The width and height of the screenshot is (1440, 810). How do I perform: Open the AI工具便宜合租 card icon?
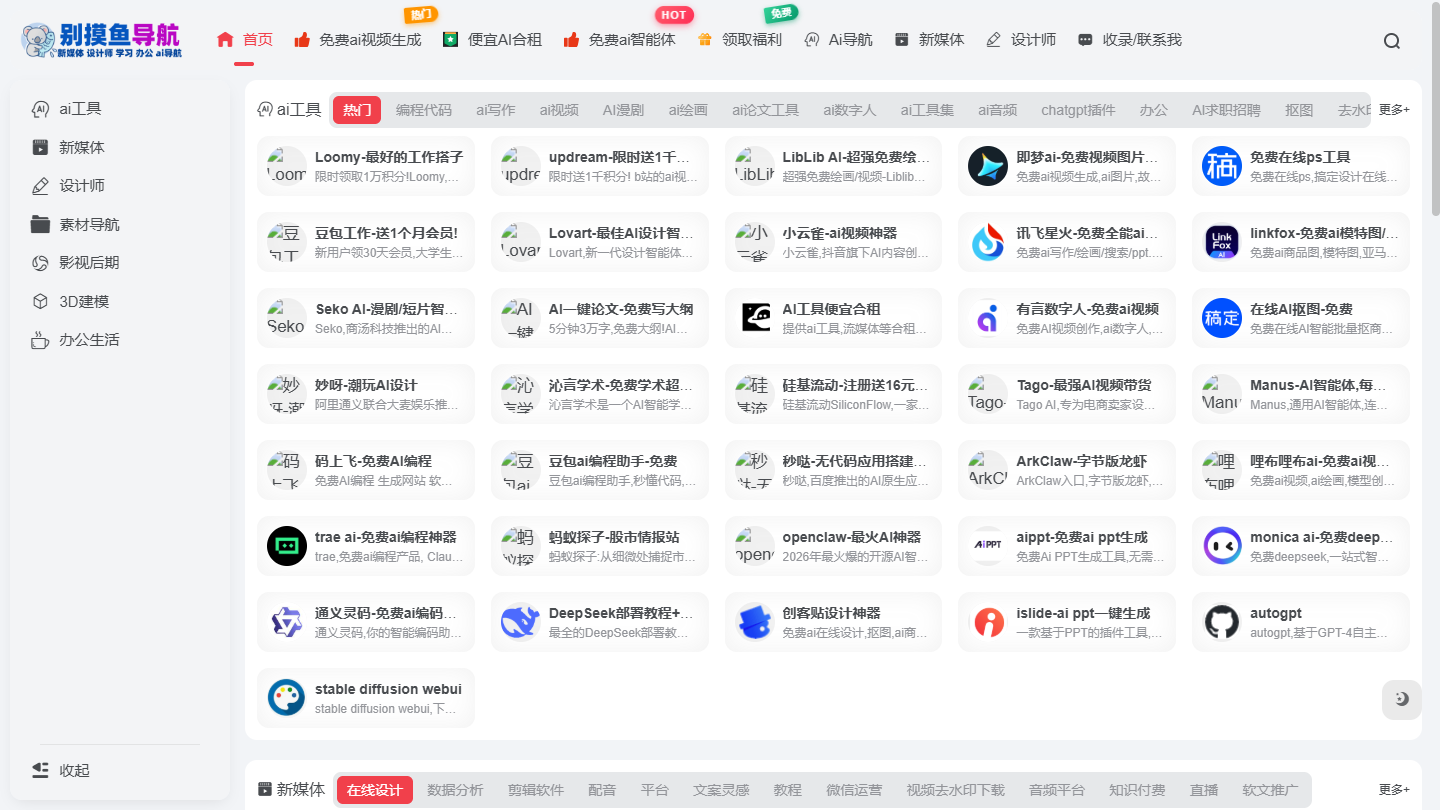[x=754, y=318]
